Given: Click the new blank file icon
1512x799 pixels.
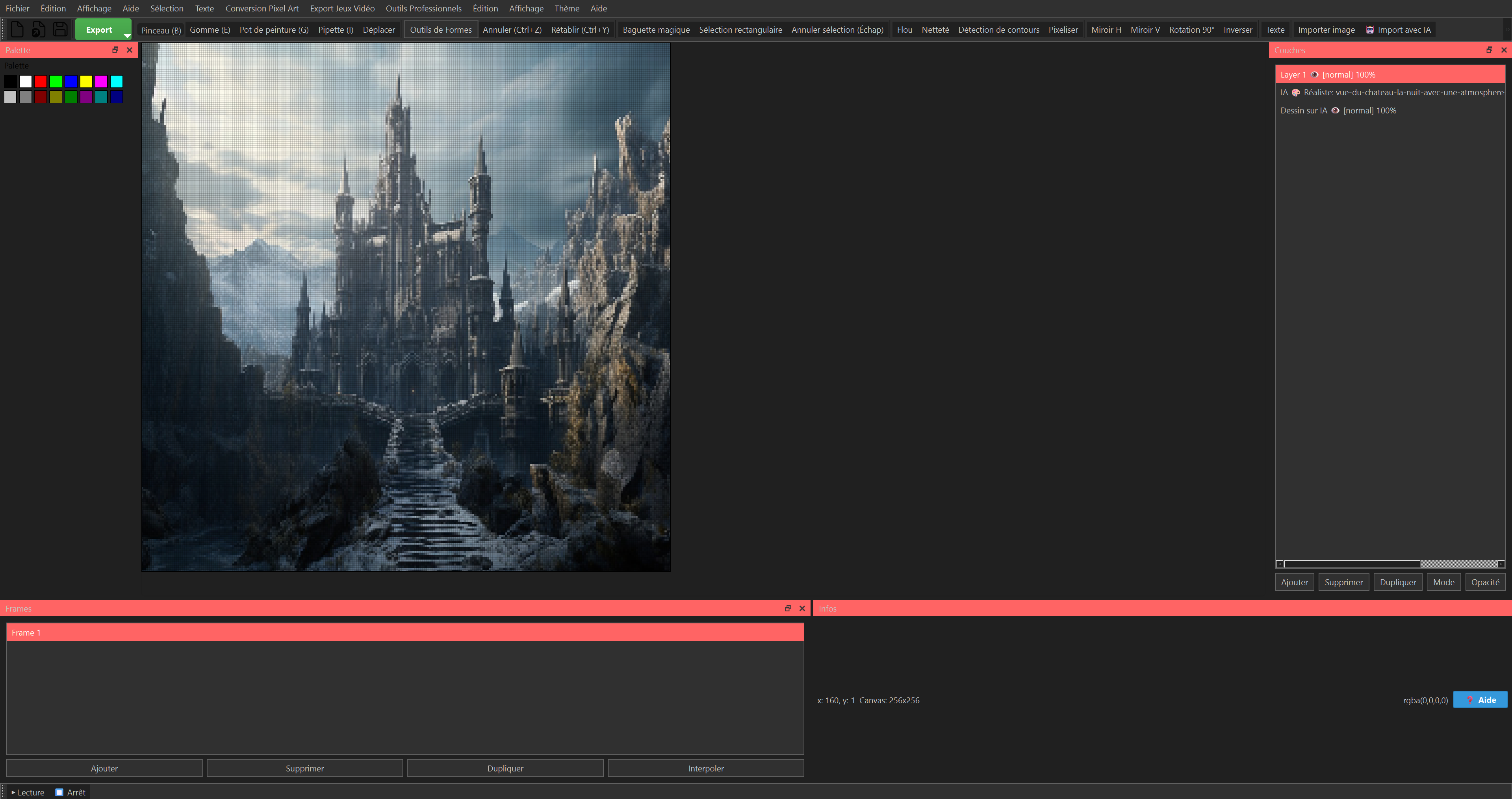Looking at the screenshot, I should [x=17, y=30].
